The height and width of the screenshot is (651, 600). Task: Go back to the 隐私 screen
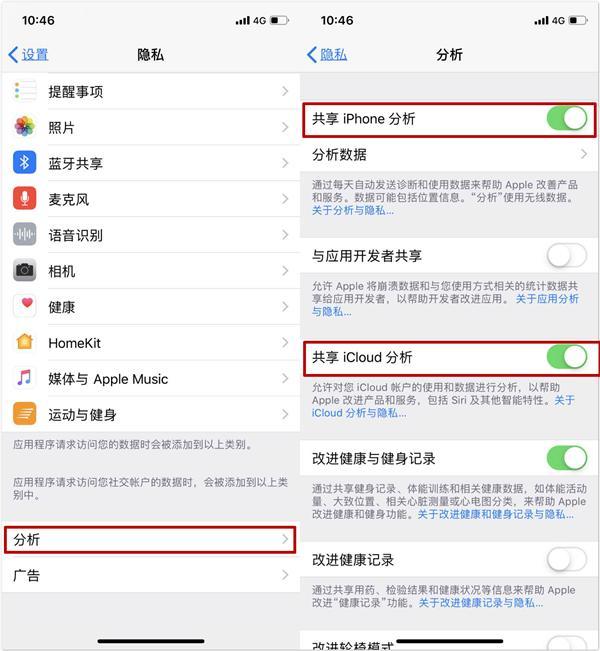[x=327, y=55]
